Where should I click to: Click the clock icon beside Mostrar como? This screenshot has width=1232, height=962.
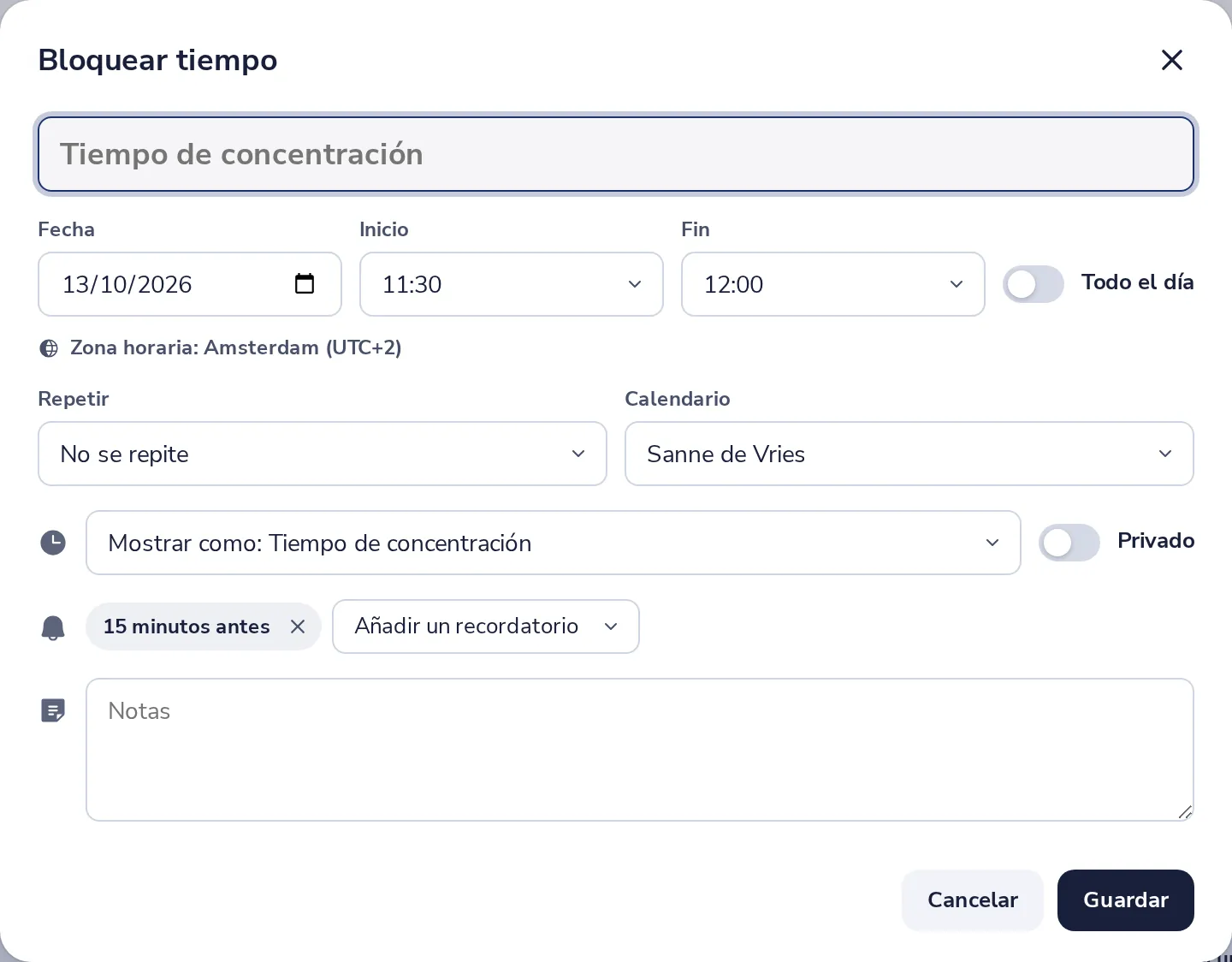53,543
